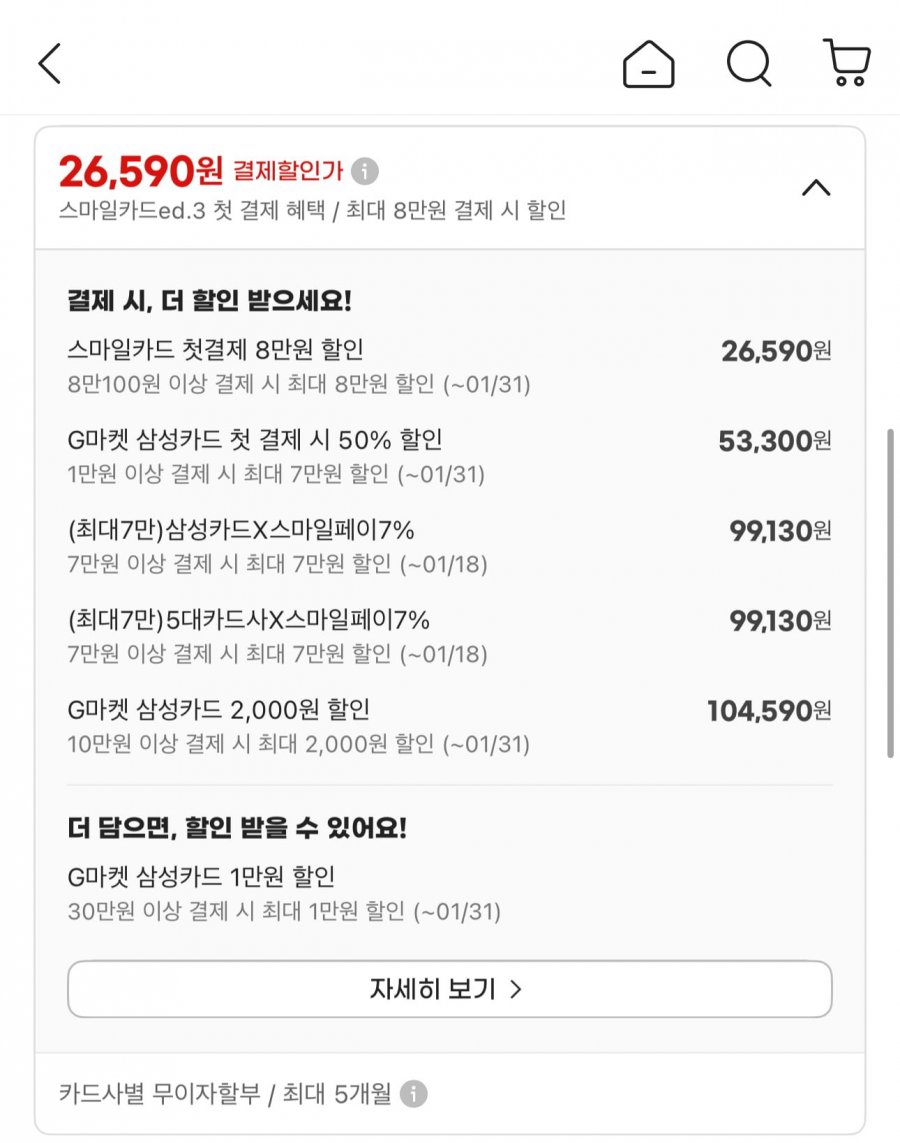Image resolution: width=900 pixels, height=1143 pixels.
Task: Open 카드사별 무이자할부 information row
Action: click(225, 1093)
